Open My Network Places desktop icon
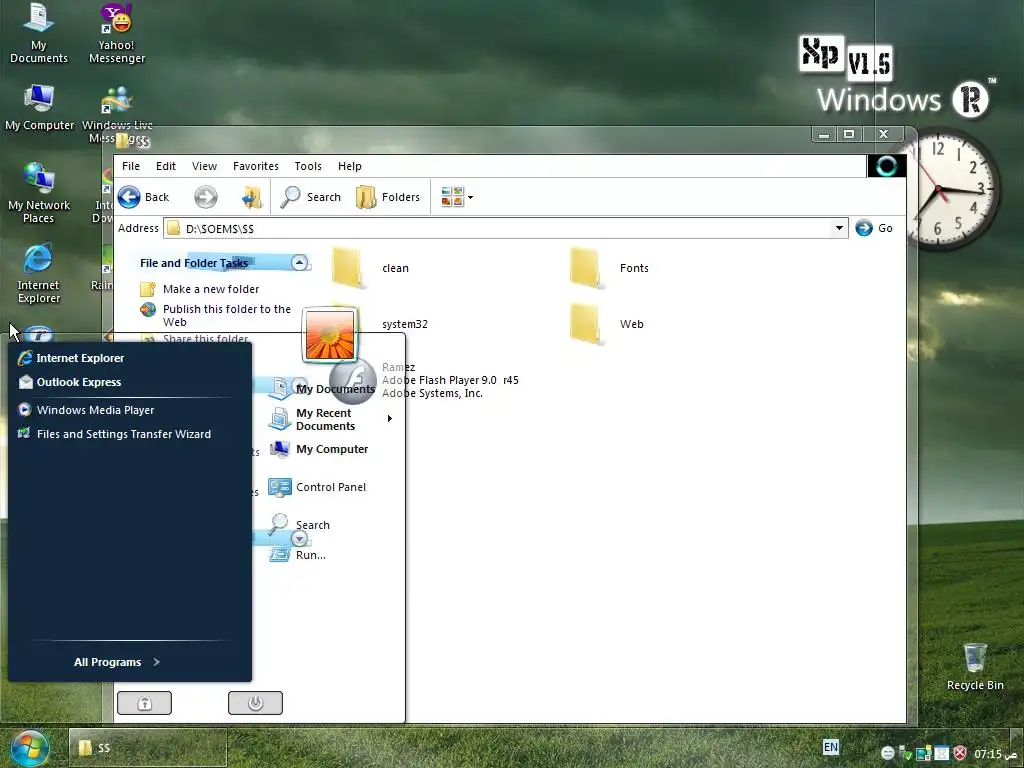The image size is (1024, 768). pos(39,193)
